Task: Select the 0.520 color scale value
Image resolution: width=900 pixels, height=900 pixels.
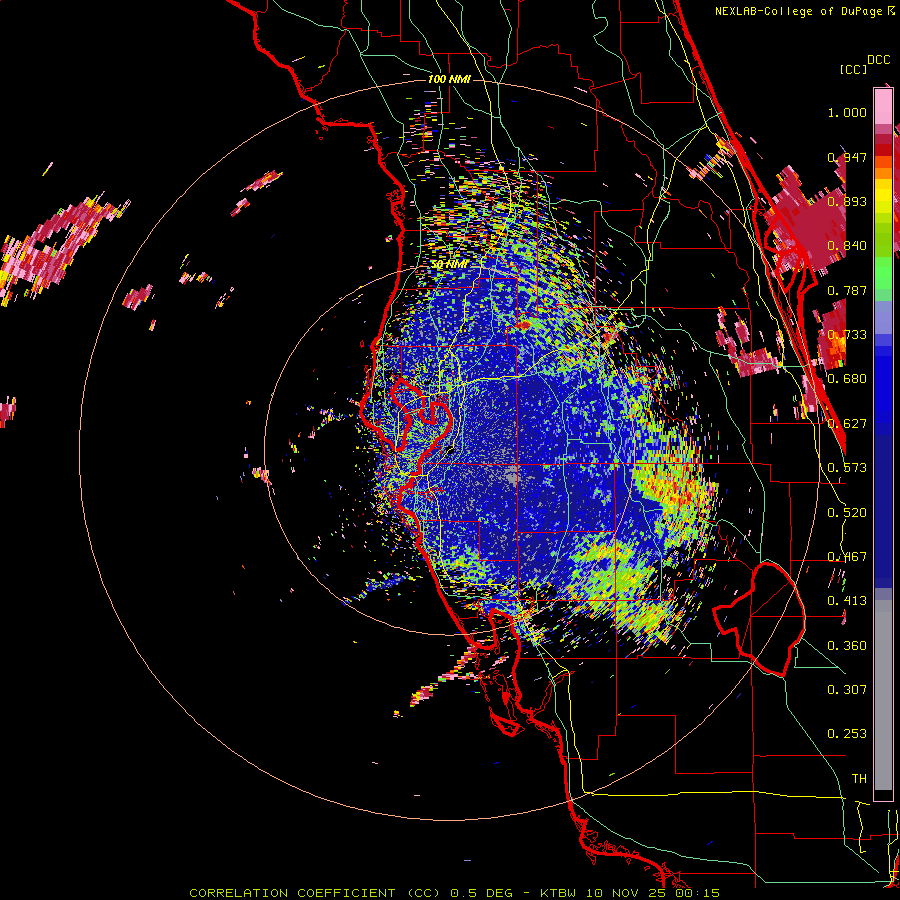Action: pyautogui.click(x=847, y=513)
